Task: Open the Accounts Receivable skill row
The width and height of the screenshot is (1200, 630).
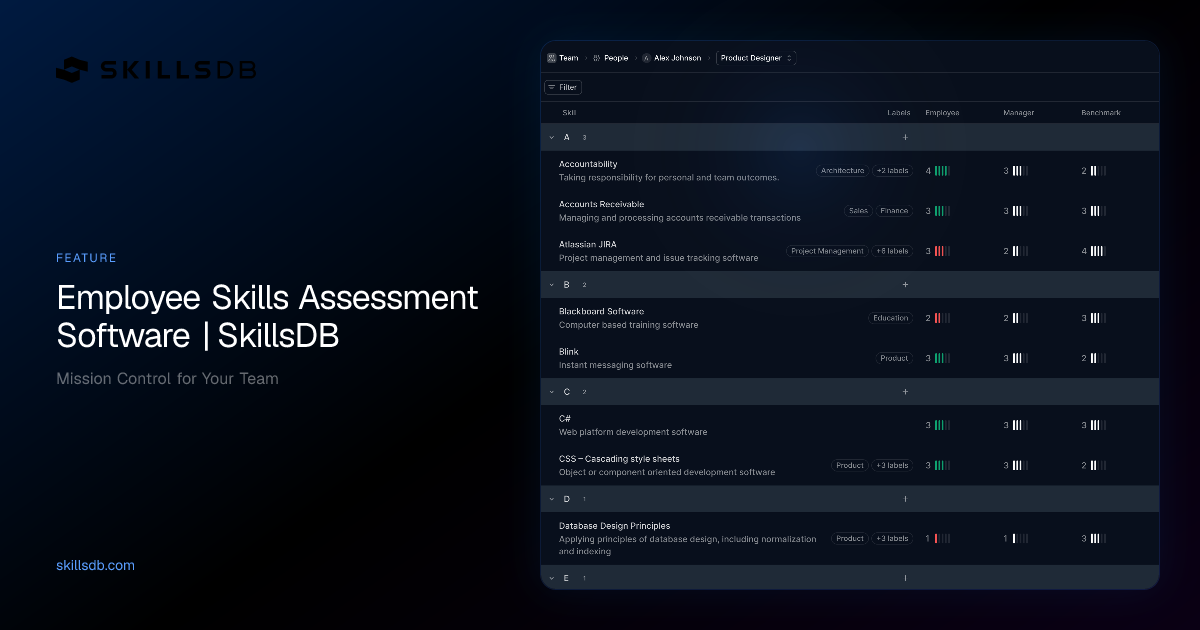Action: 850,211
